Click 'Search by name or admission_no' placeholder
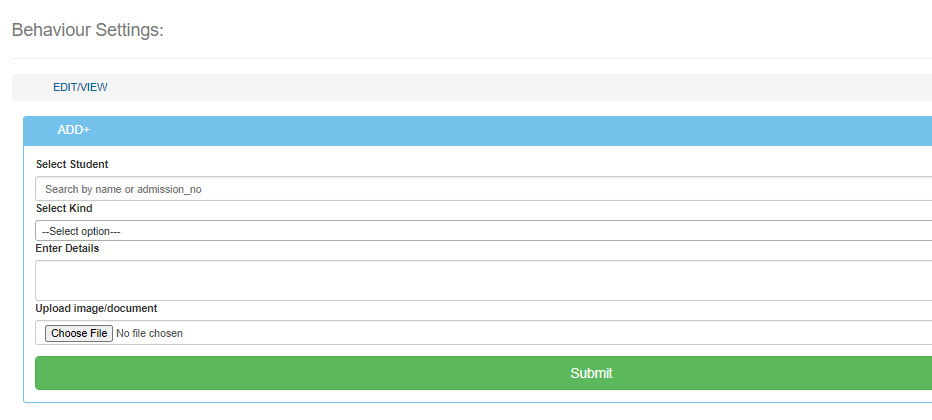The height and width of the screenshot is (420, 932). click(x=123, y=189)
